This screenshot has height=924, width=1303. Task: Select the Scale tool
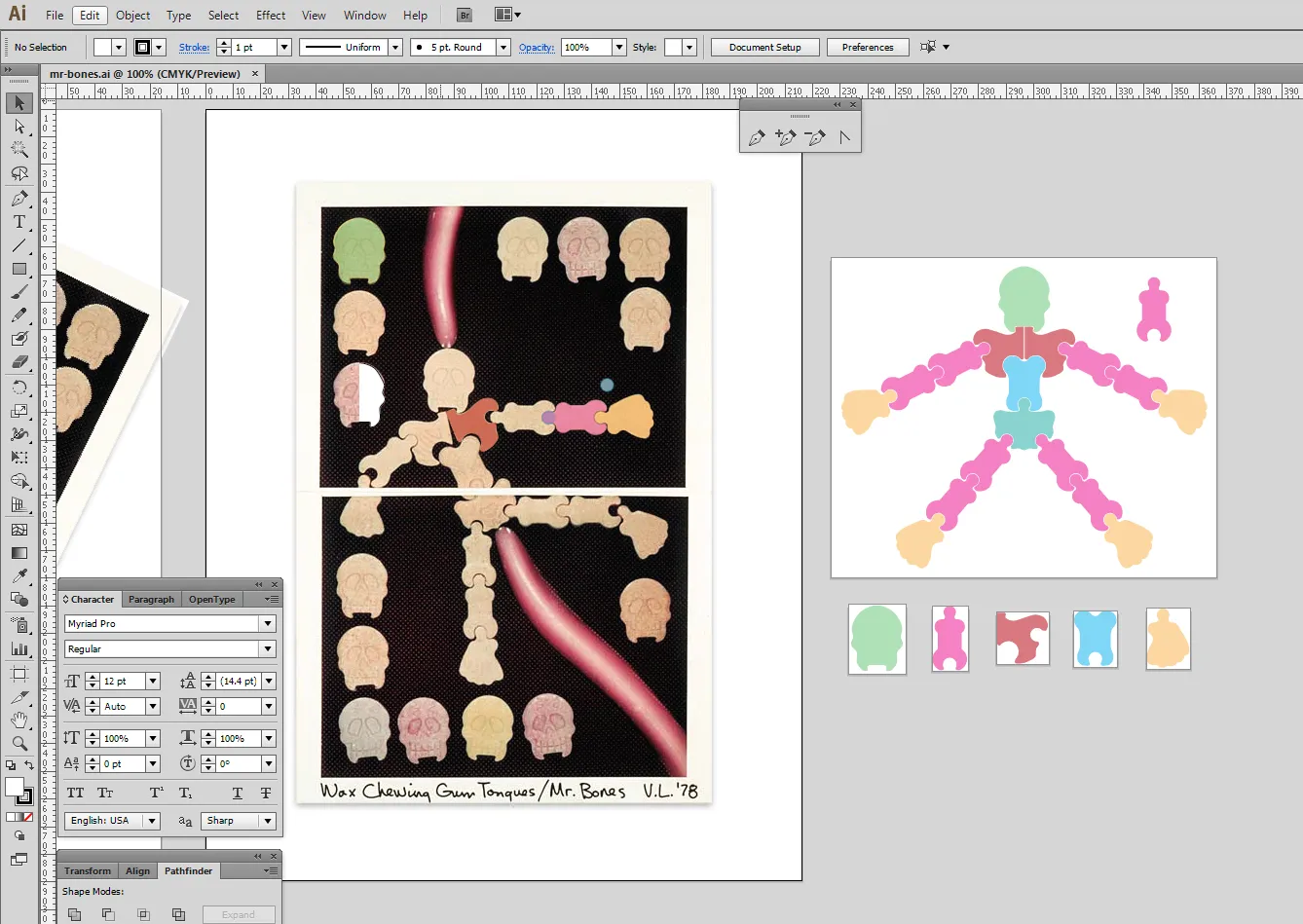(19, 411)
